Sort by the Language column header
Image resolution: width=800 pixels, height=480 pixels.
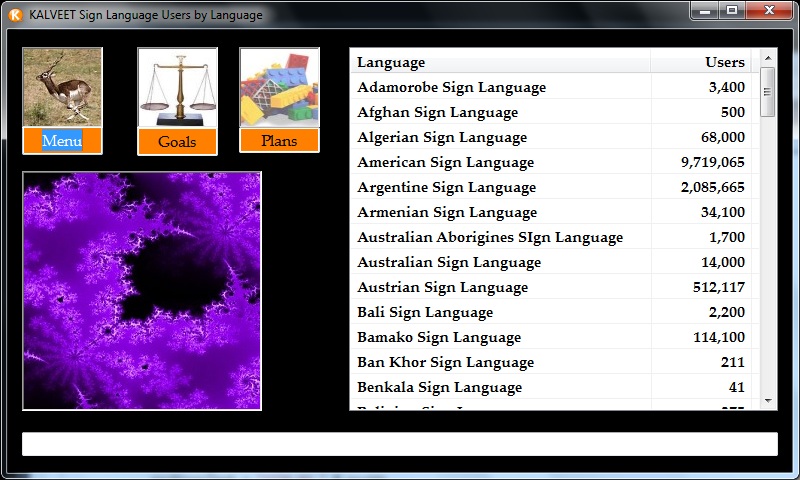(500, 62)
